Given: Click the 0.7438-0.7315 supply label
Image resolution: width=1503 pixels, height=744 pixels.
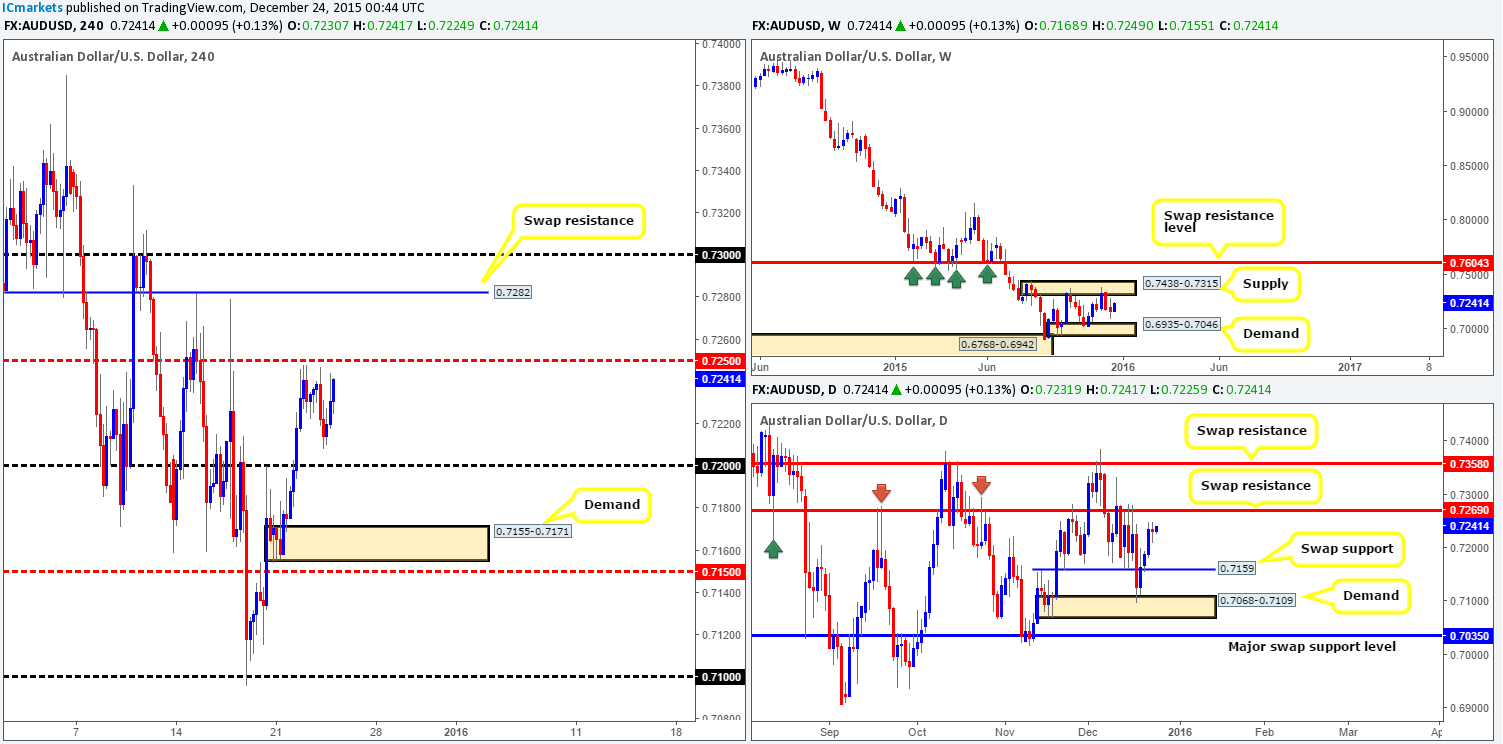Looking at the screenshot, I should 1182,285.
